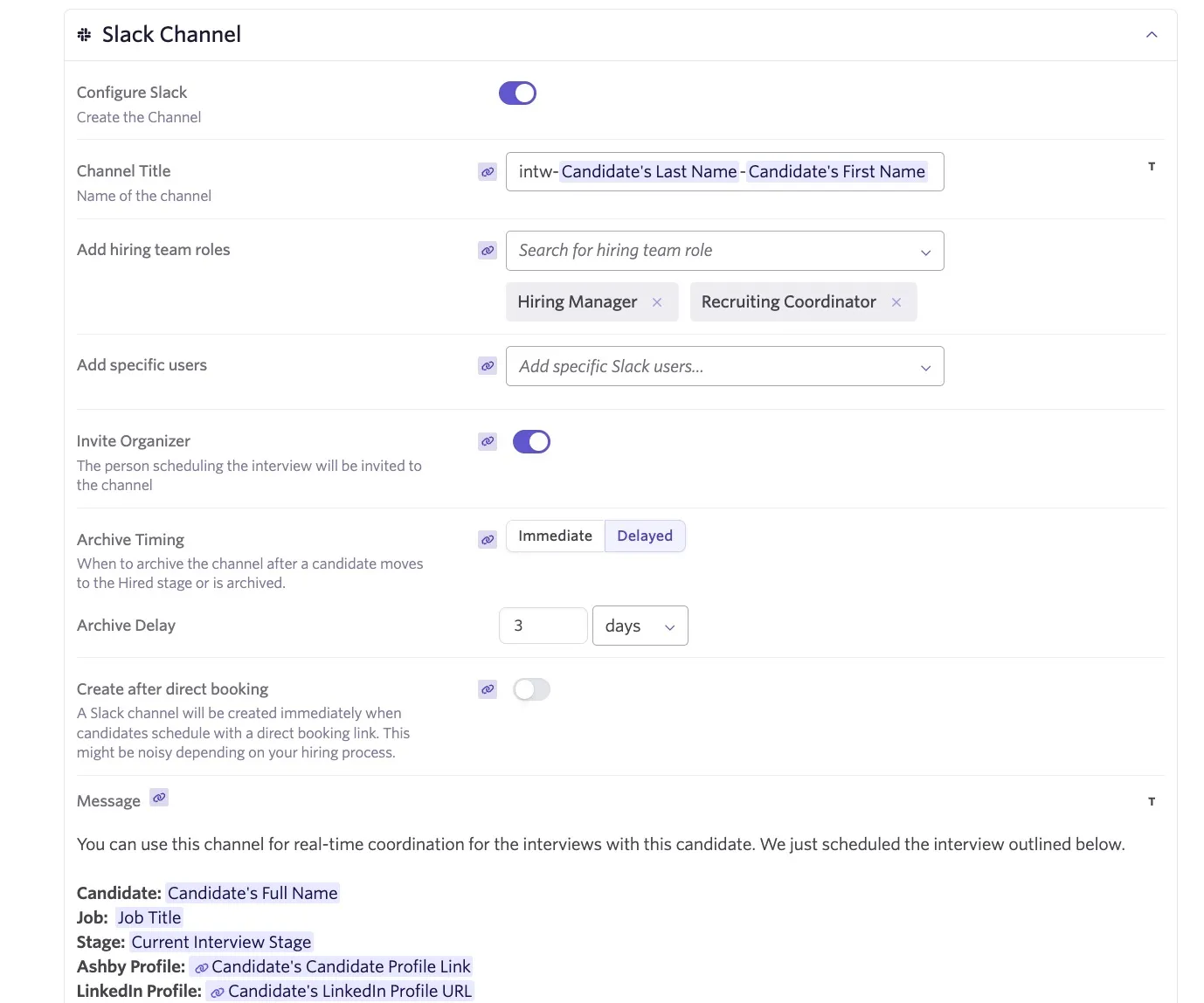Open the days unit dropdown
Screen dimensions: 1204x1003
(x=640, y=626)
